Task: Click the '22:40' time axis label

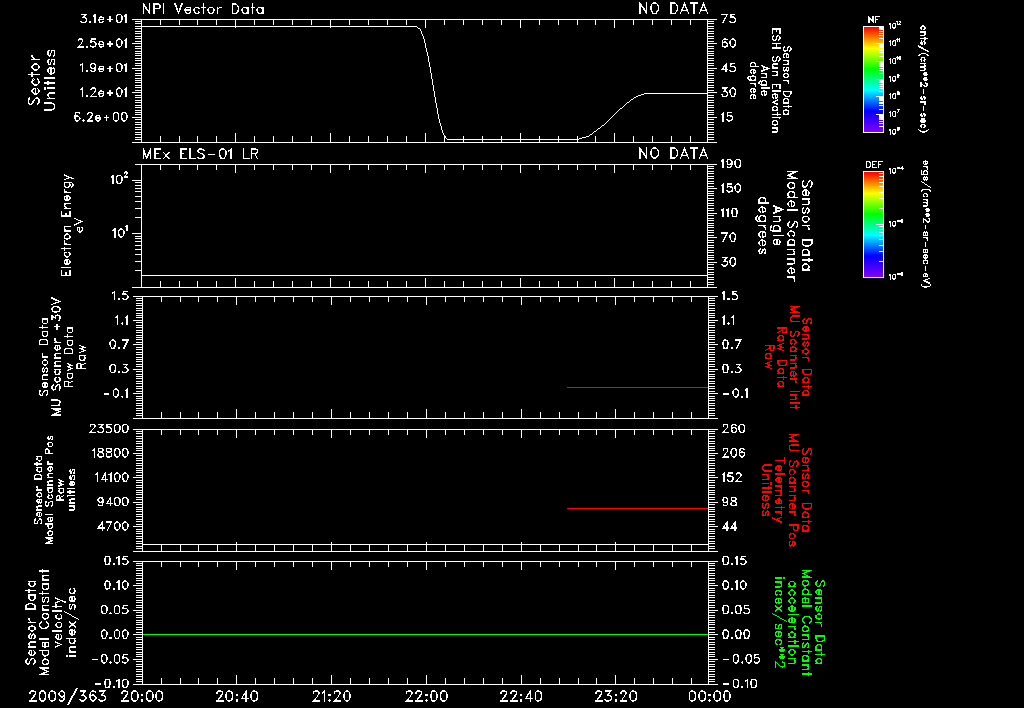Action: [x=520, y=696]
